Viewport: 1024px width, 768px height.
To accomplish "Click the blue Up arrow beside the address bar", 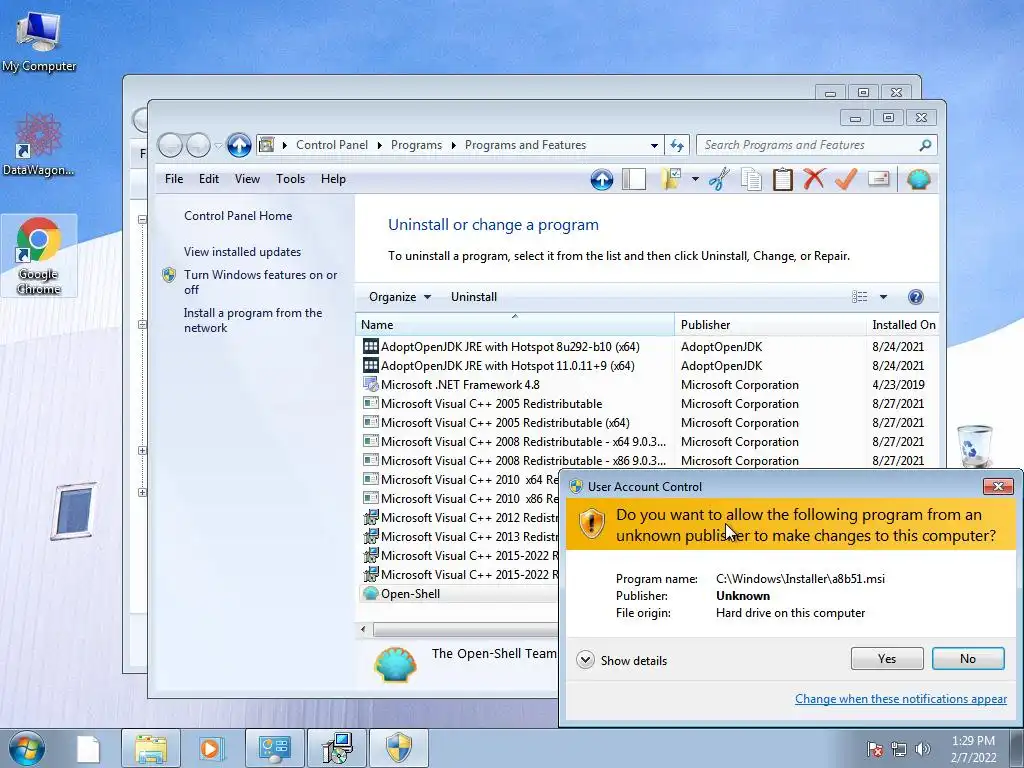I will (x=239, y=145).
